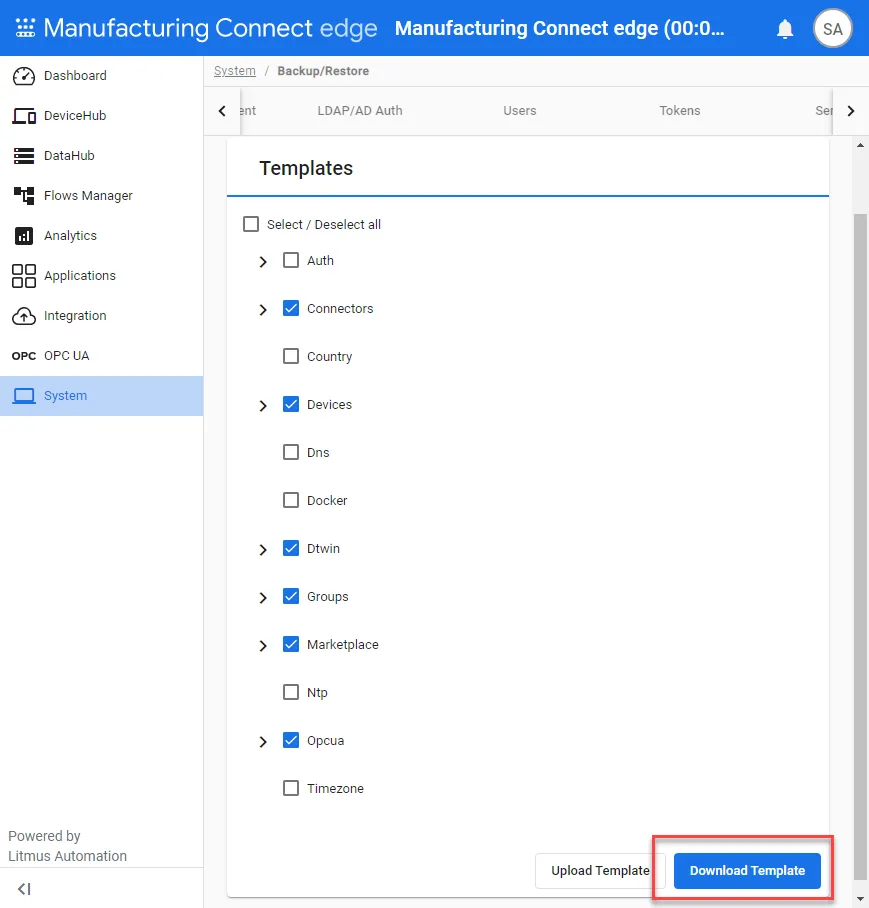This screenshot has height=908, width=869.
Task: Expand the Groups tree node
Action: pyautogui.click(x=263, y=598)
